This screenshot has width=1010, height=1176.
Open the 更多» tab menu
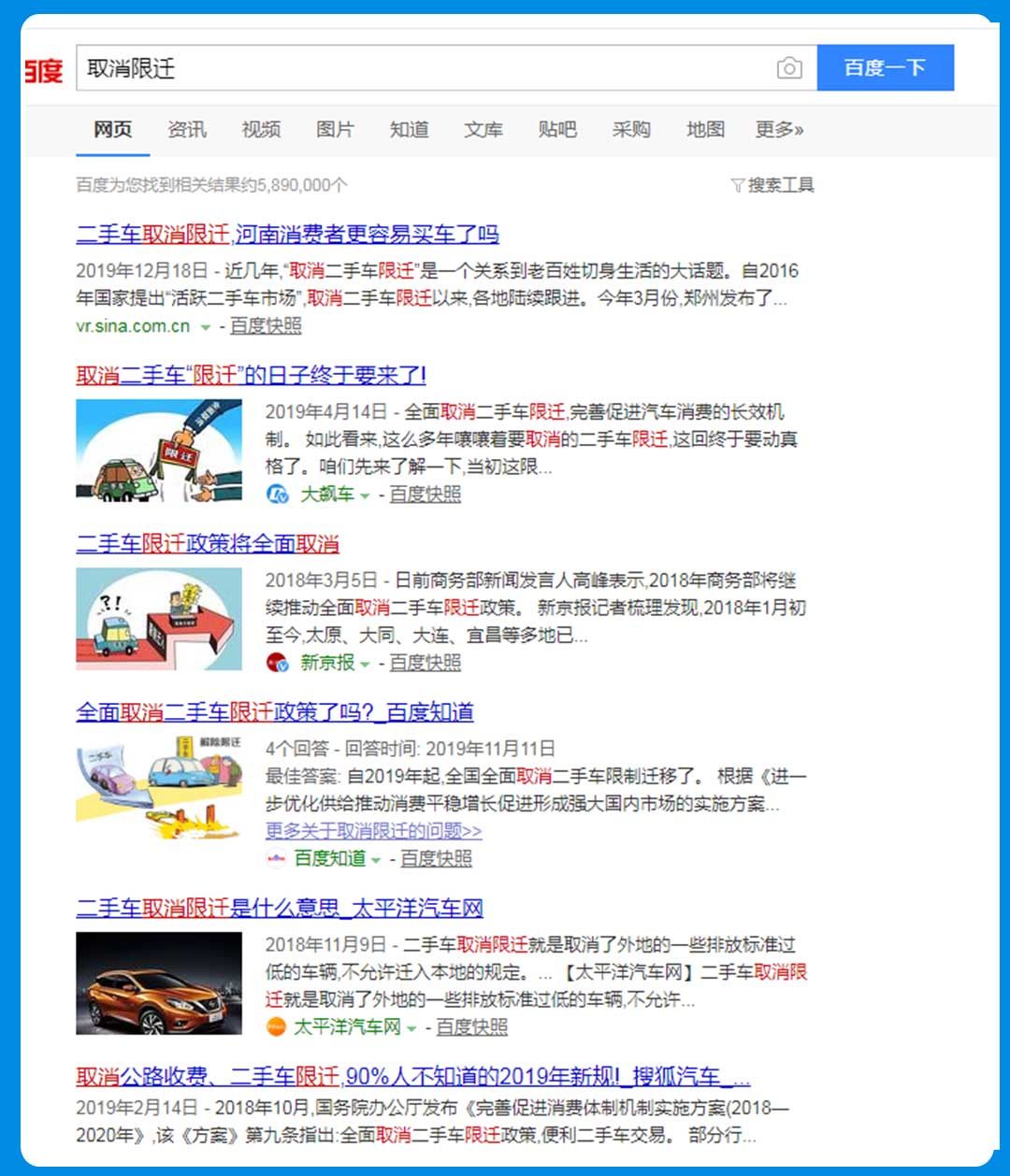779,130
